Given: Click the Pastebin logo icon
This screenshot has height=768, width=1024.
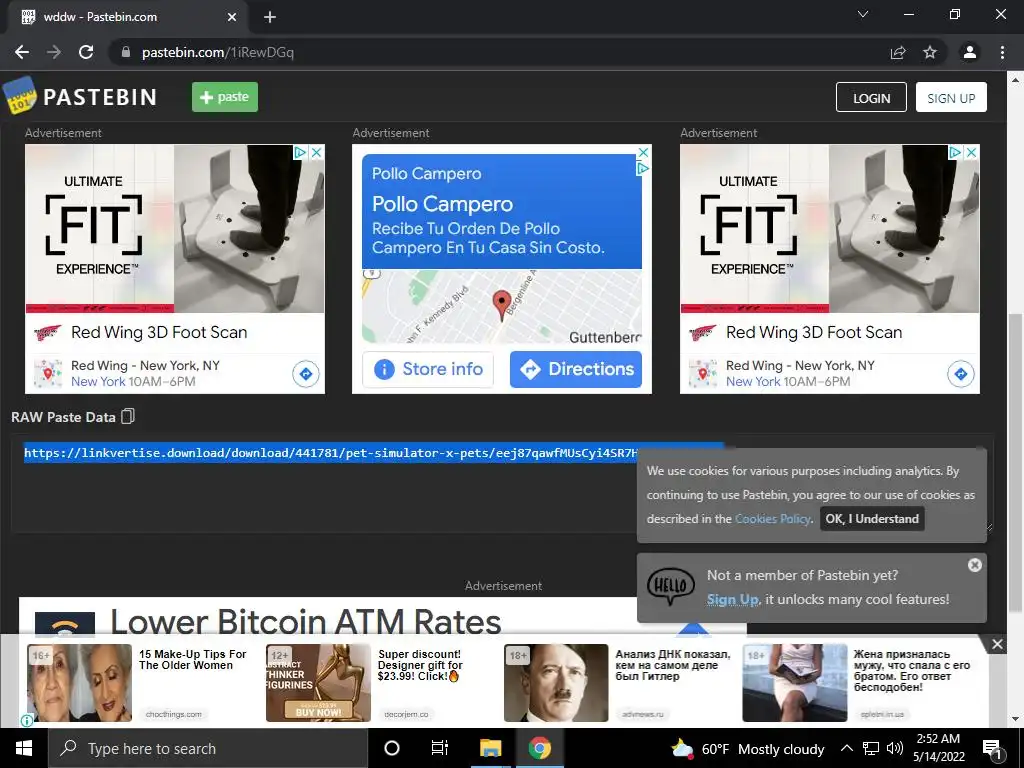Looking at the screenshot, I should [x=20, y=96].
